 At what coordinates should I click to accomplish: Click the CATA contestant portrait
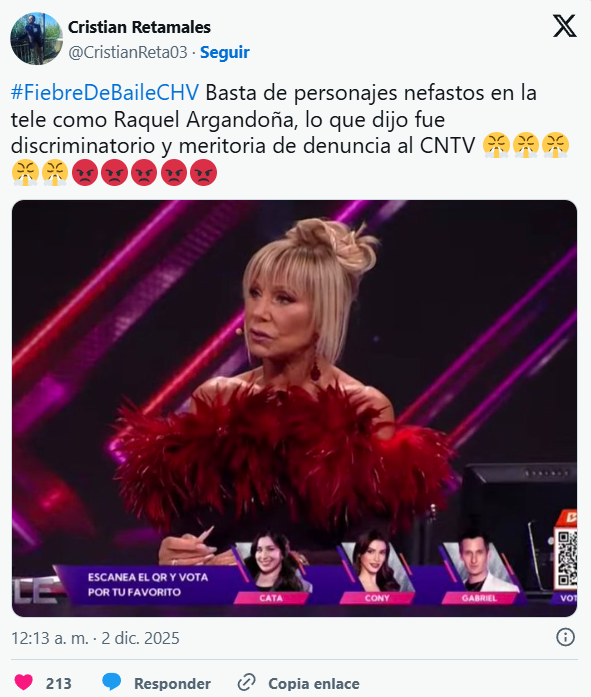[272, 565]
